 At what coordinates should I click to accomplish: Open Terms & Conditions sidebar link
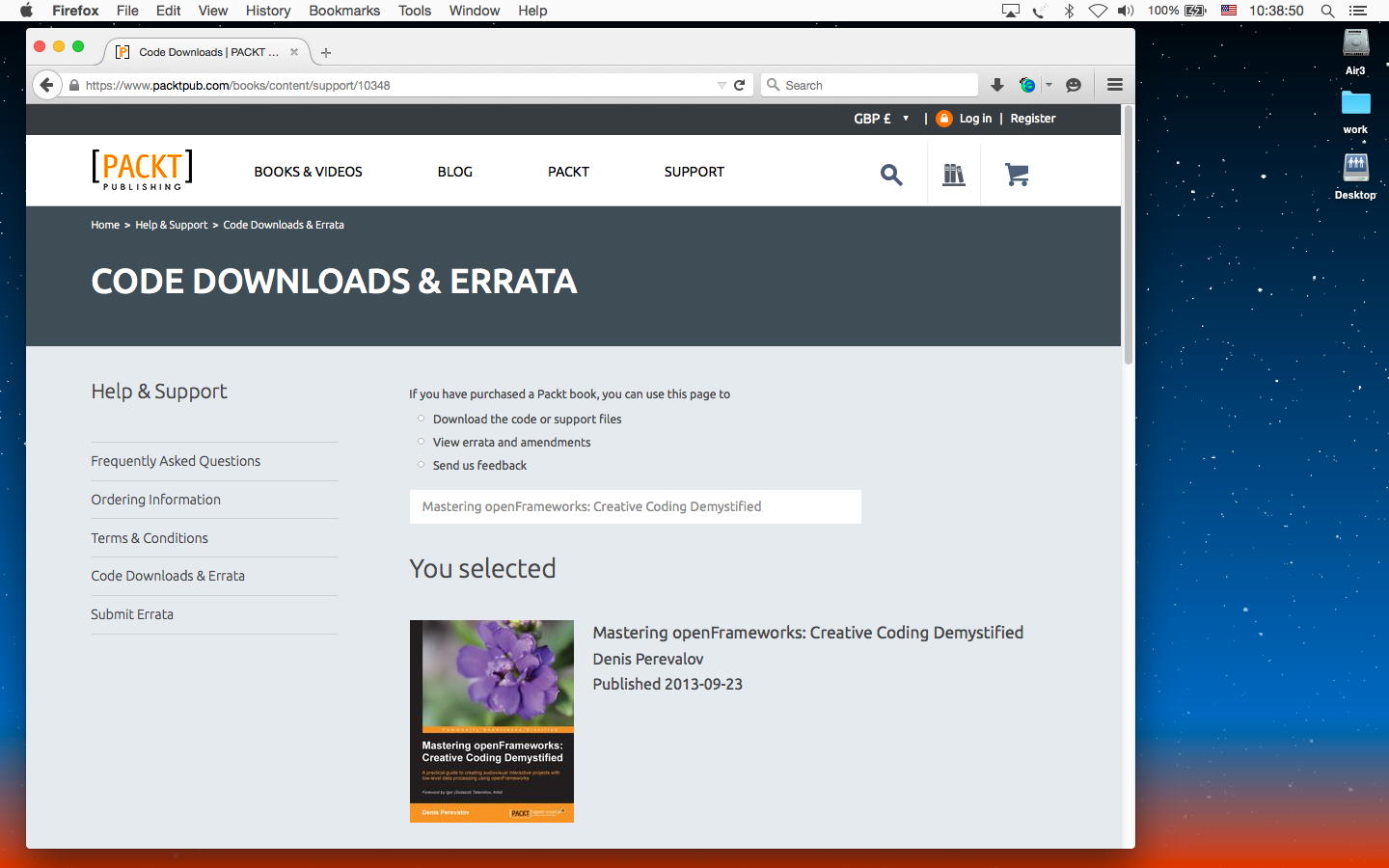click(150, 538)
